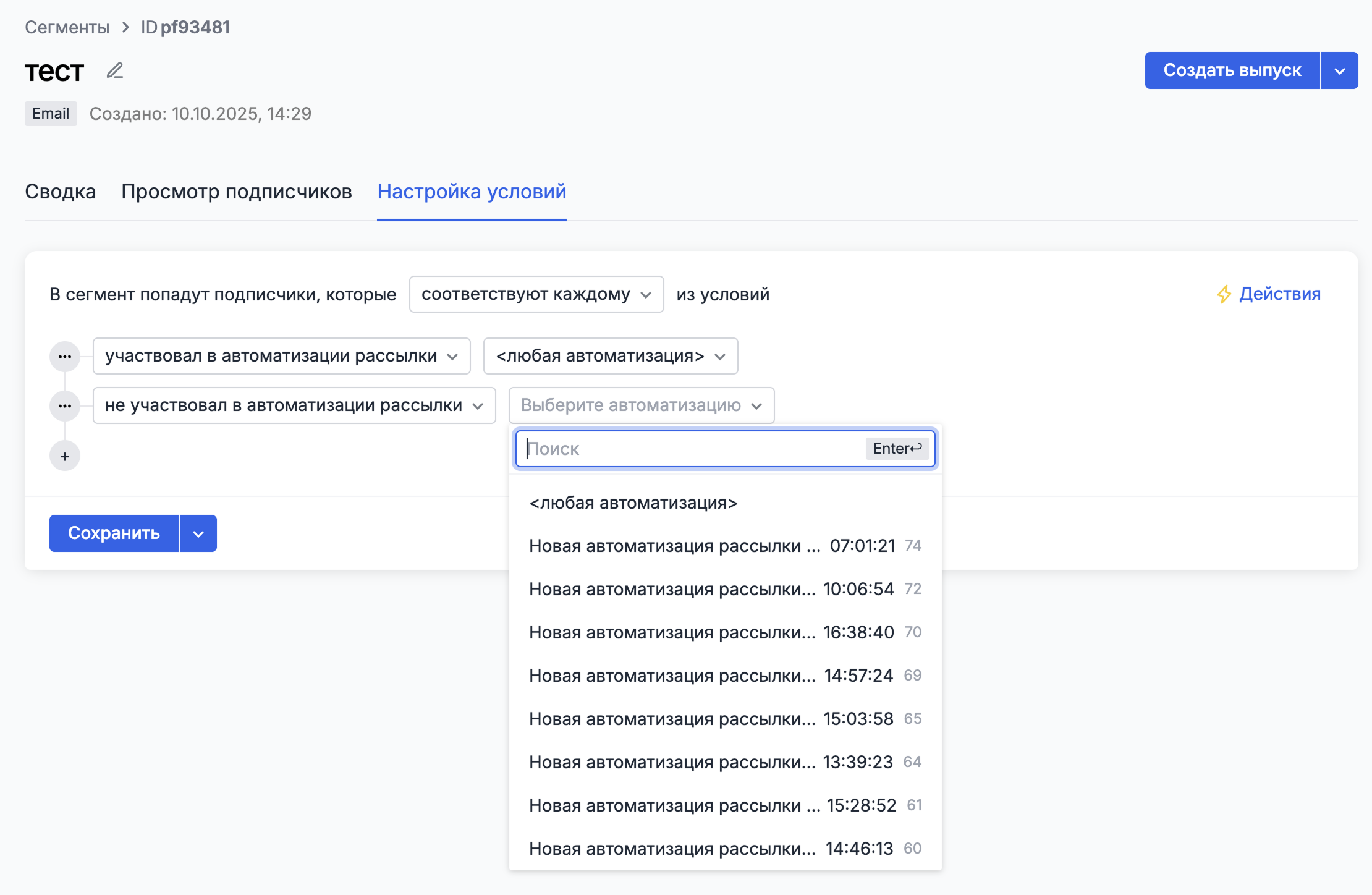Open first row любая автоматизация dropdown
Image resolution: width=1372 pixels, height=895 pixels.
point(610,357)
